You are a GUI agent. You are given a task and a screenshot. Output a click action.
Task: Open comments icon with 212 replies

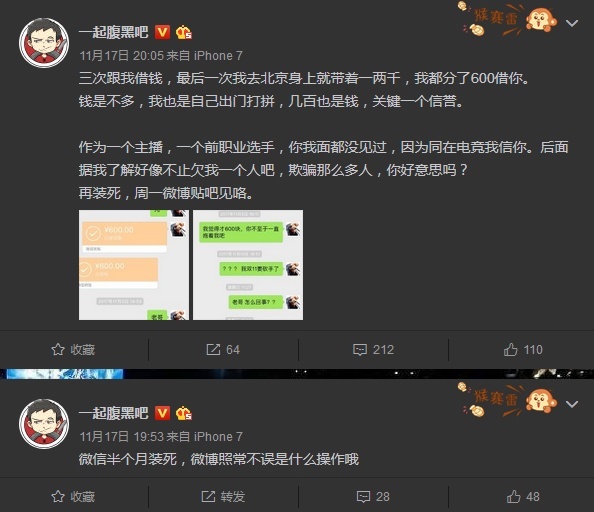point(360,350)
